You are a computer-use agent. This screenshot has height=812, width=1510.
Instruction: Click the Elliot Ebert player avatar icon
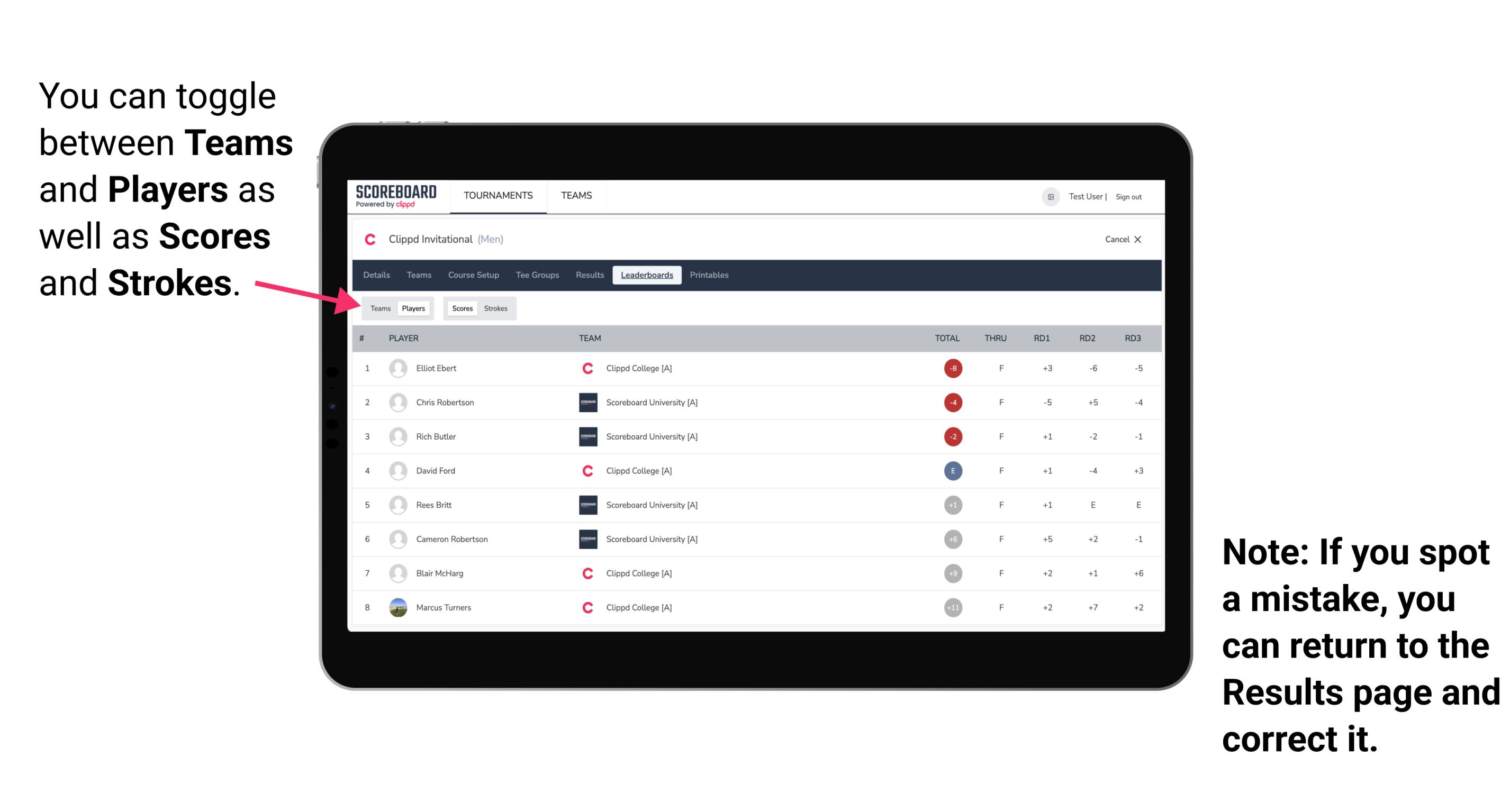click(x=397, y=368)
